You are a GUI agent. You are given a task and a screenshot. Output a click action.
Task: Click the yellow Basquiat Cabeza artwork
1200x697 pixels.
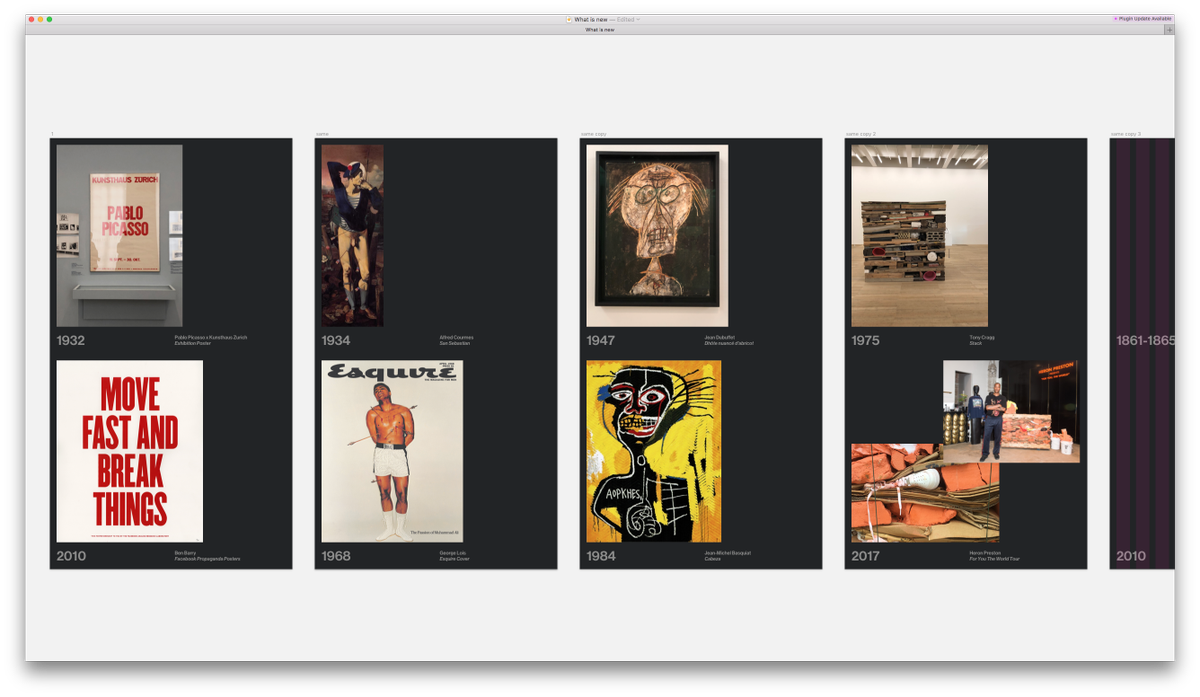point(655,452)
